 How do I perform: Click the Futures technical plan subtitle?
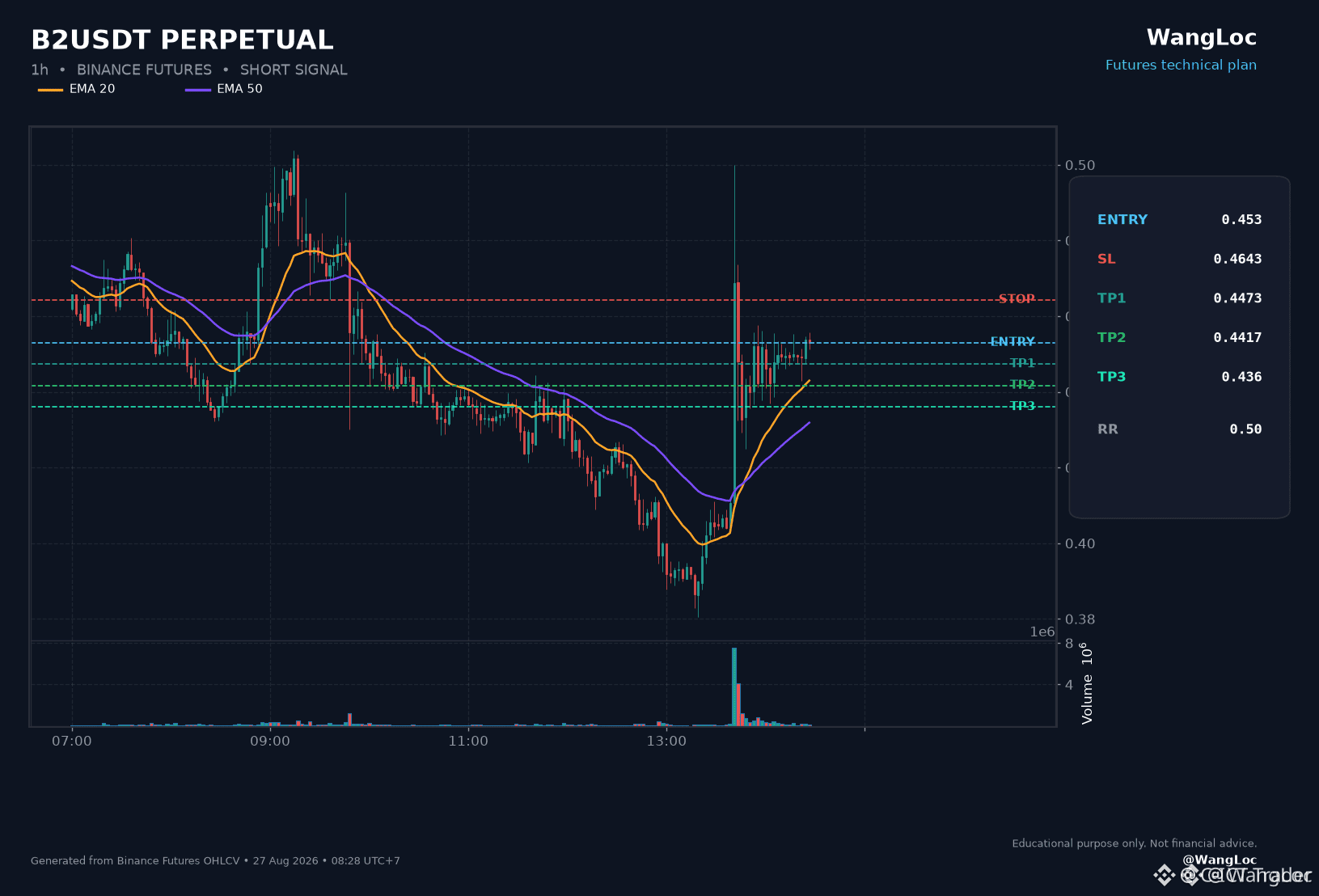pos(1181,65)
